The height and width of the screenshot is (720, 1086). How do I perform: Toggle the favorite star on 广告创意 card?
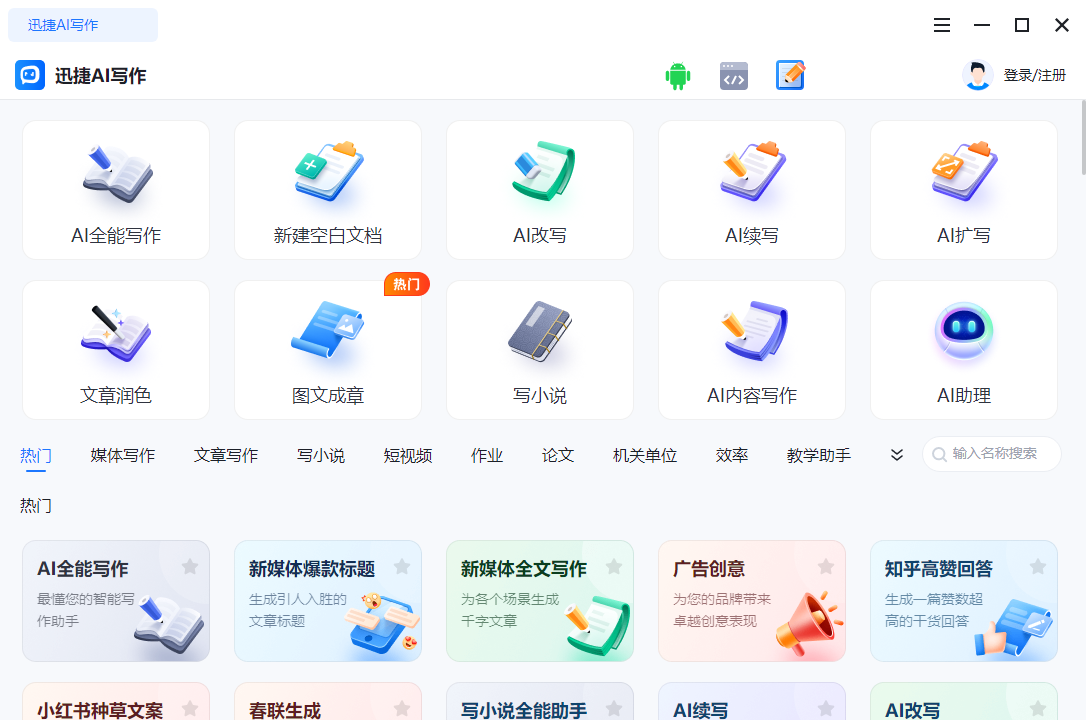pyautogui.click(x=826, y=565)
